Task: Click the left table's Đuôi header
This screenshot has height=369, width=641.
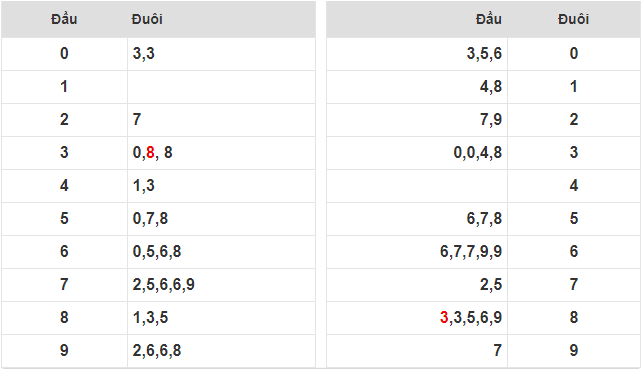Action: point(147,19)
